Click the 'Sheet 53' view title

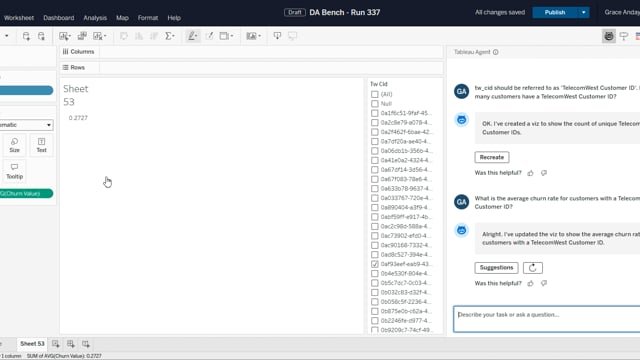[x=76, y=95]
